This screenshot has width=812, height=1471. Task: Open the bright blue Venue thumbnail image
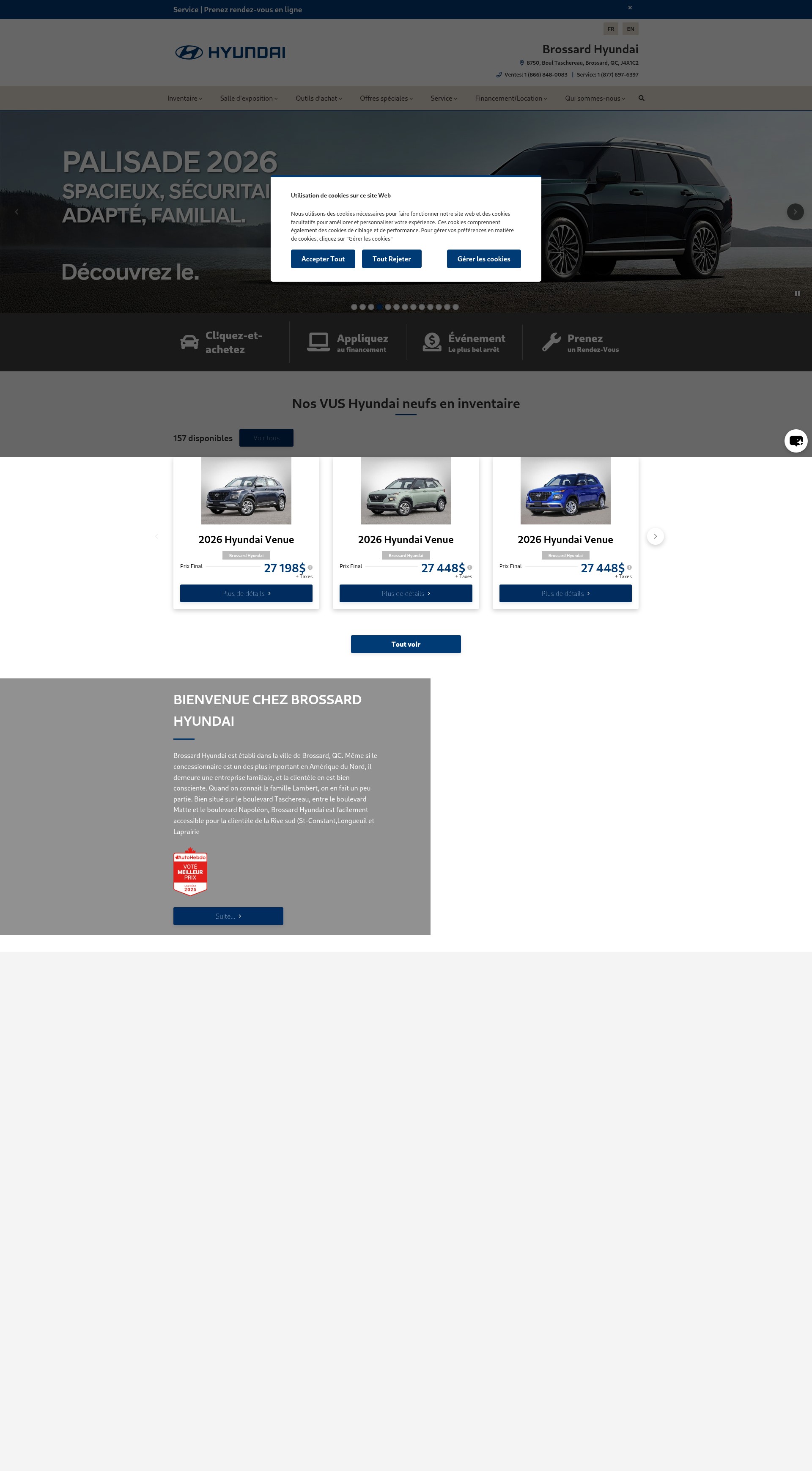click(x=565, y=491)
